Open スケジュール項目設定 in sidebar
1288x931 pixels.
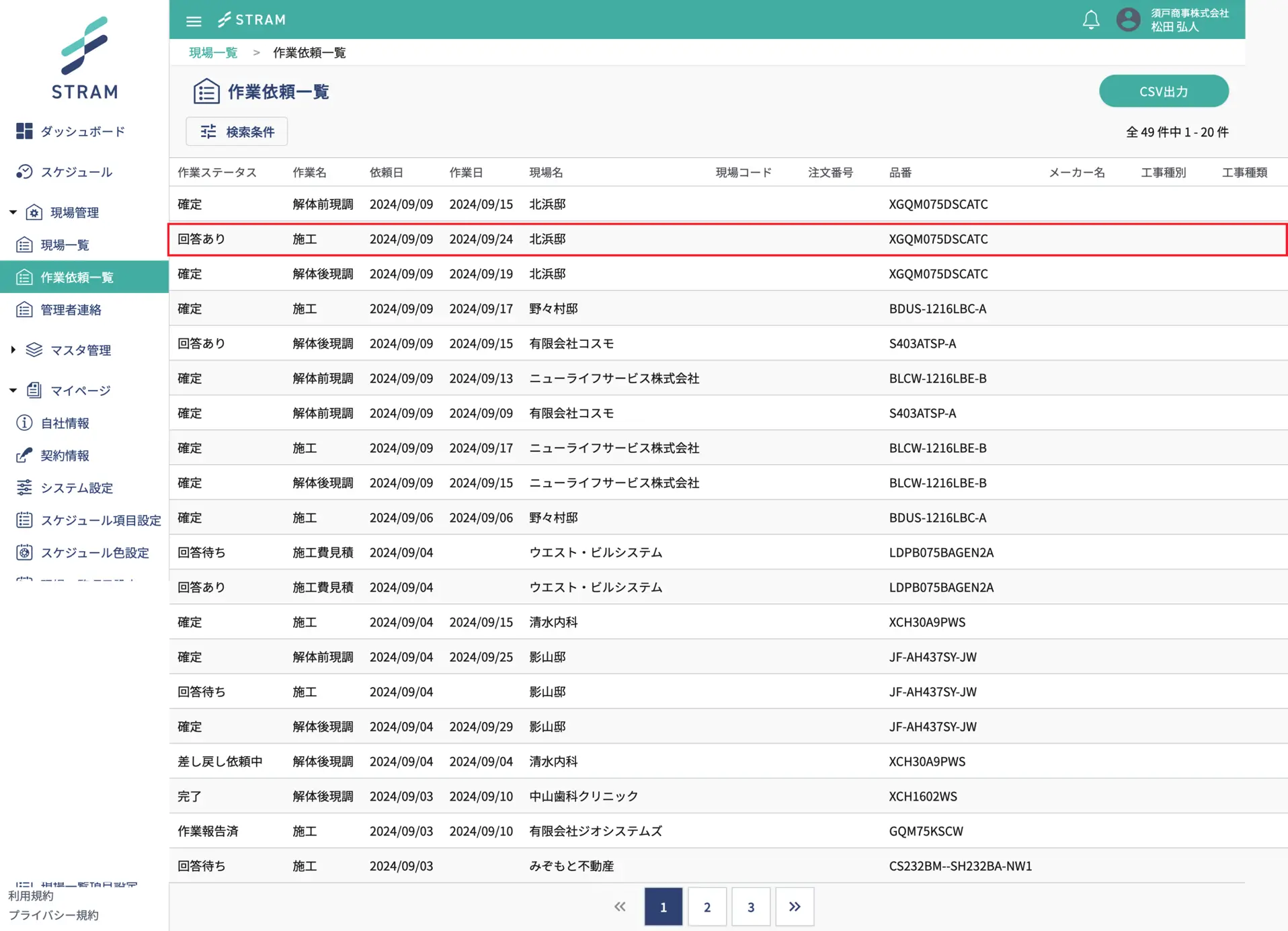pos(100,520)
